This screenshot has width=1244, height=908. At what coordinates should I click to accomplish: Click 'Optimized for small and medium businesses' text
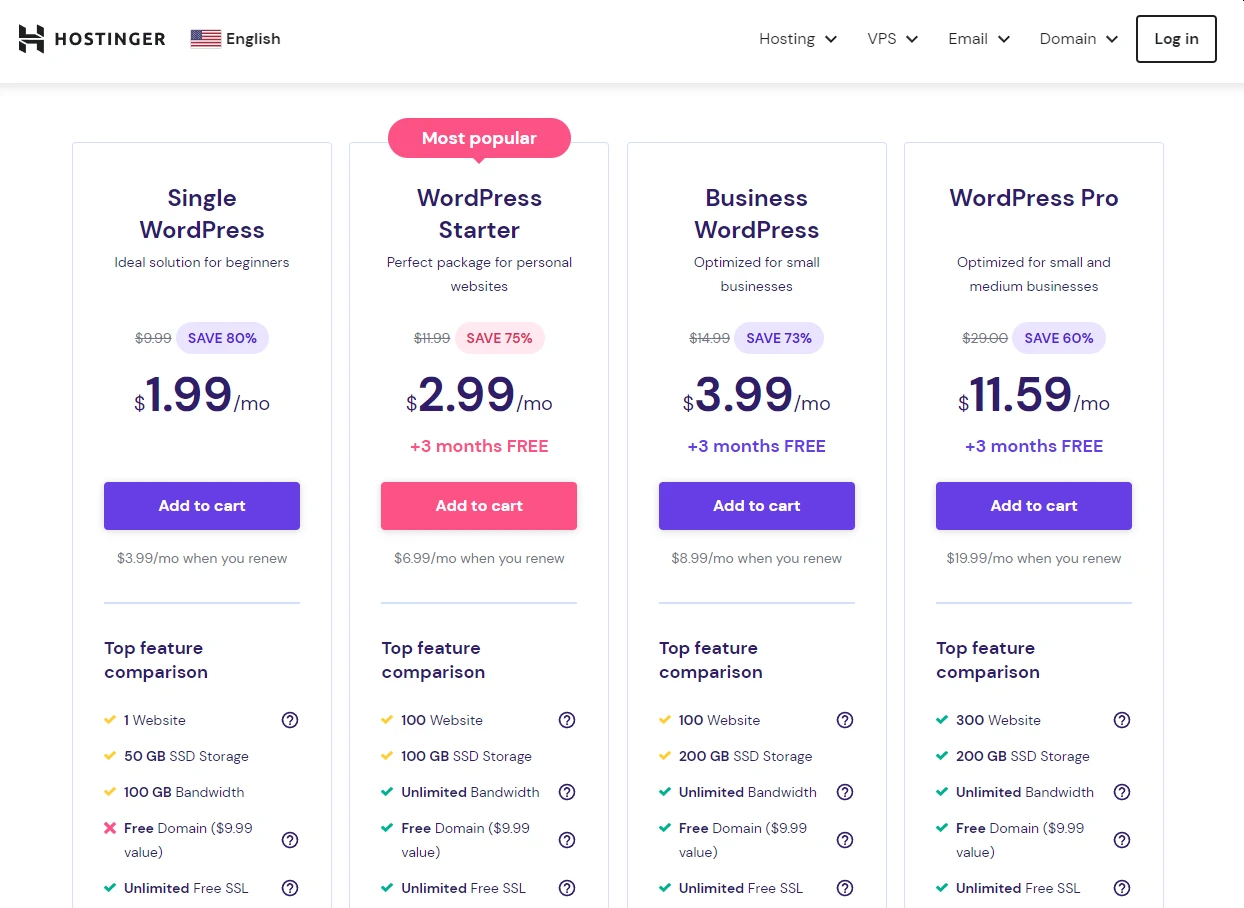pos(1034,274)
